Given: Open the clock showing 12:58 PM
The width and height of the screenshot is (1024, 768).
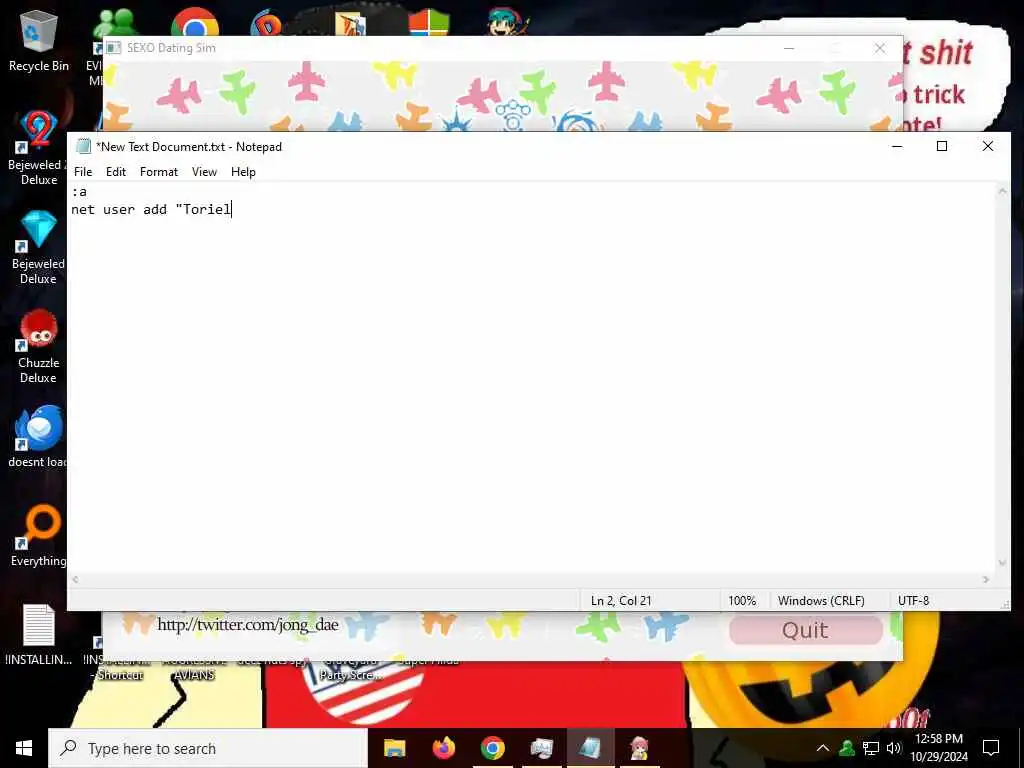Looking at the screenshot, I should (x=938, y=748).
